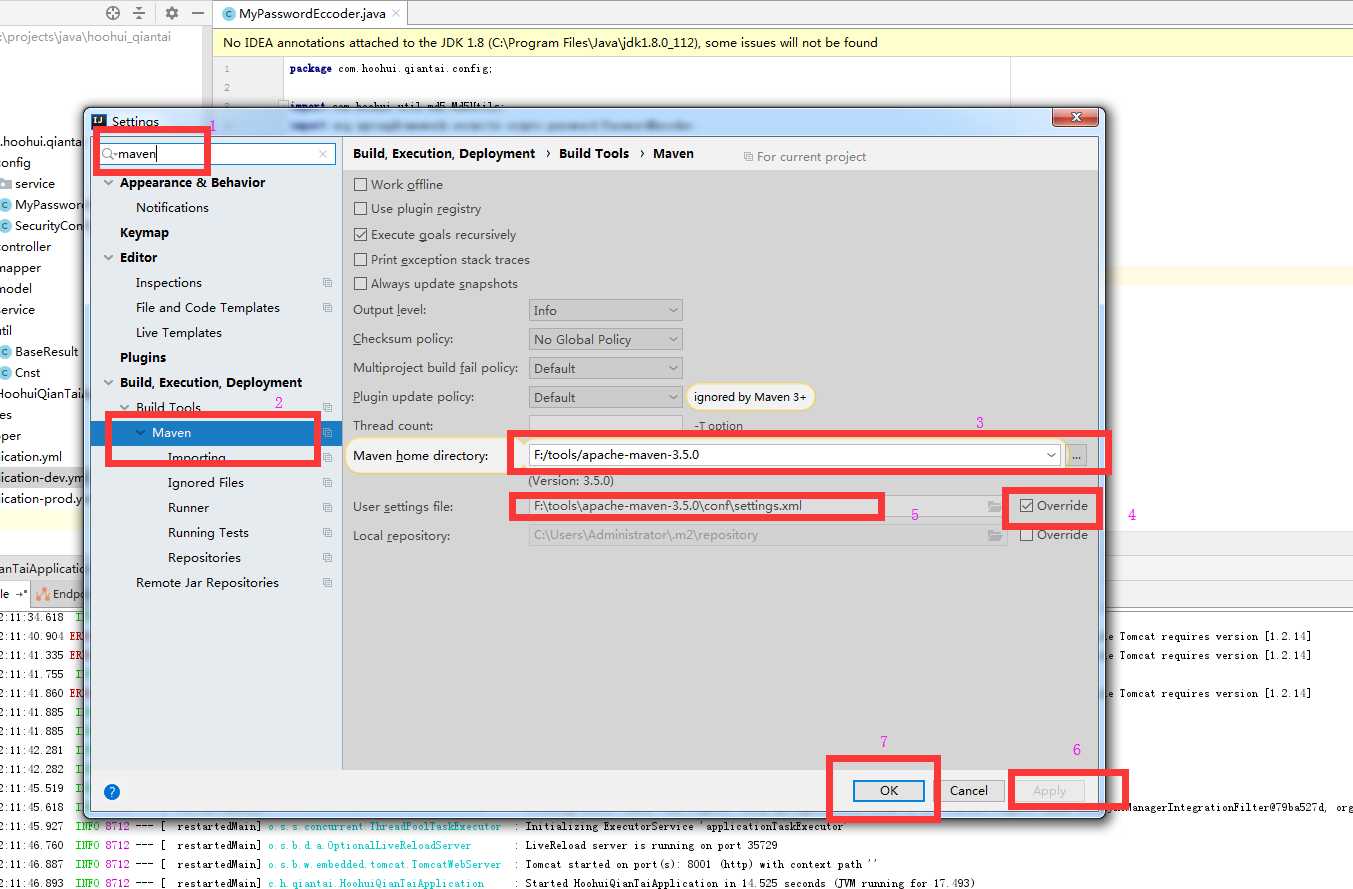The image size is (1353, 889).
Task: Click folder icon for User settings file
Action: tap(994, 506)
